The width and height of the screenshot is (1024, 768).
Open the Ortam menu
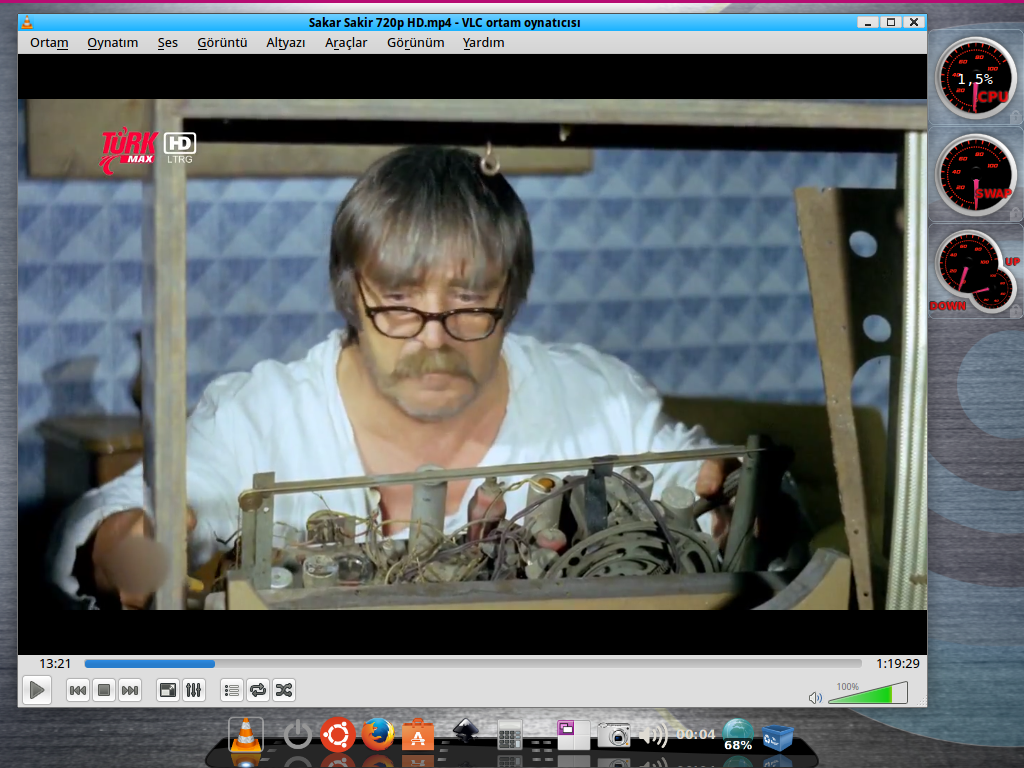(49, 43)
